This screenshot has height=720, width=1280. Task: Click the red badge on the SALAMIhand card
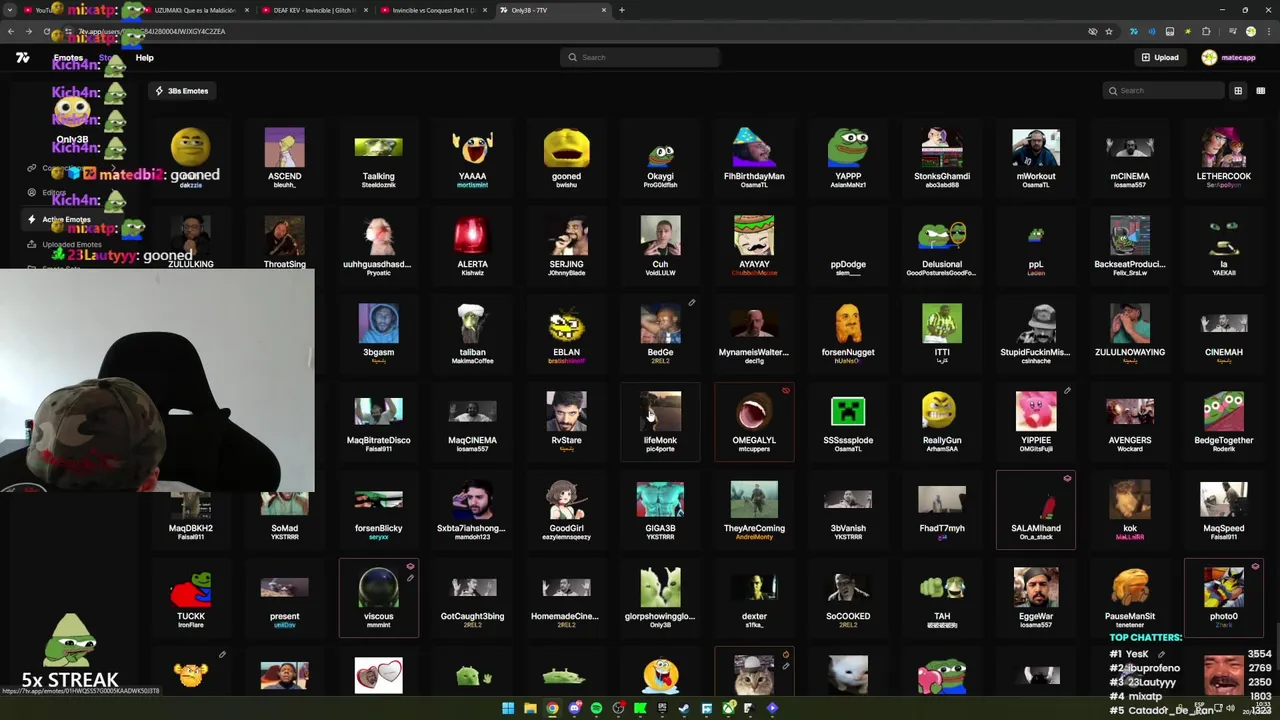[x=1067, y=478]
